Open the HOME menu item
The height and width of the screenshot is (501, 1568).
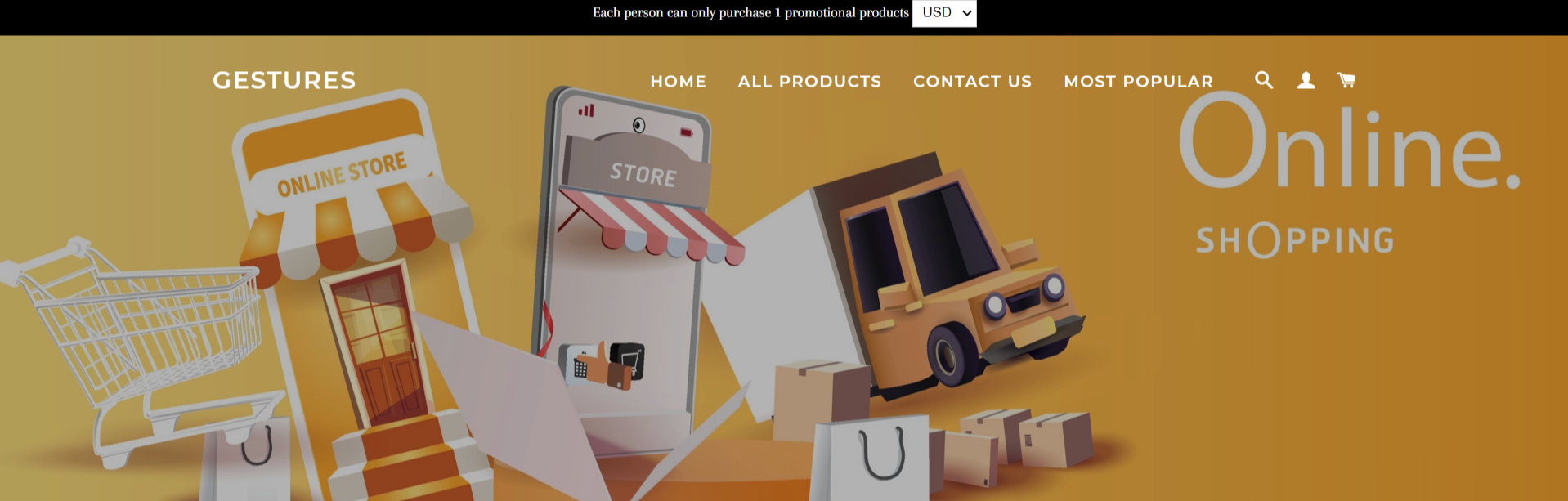coord(679,82)
